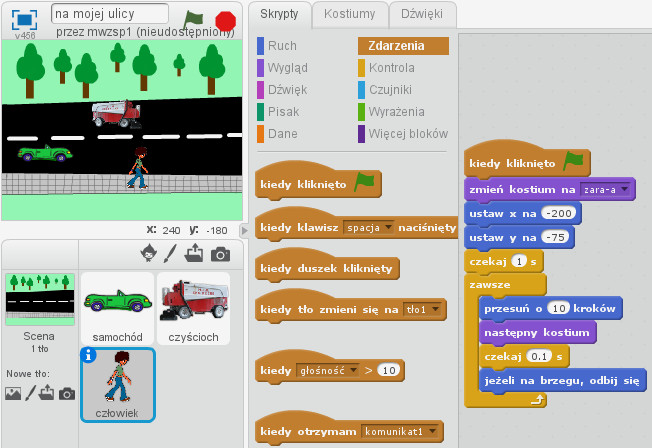
Task: Collapse stage with small arrow expander
Action: click(x=244, y=230)
